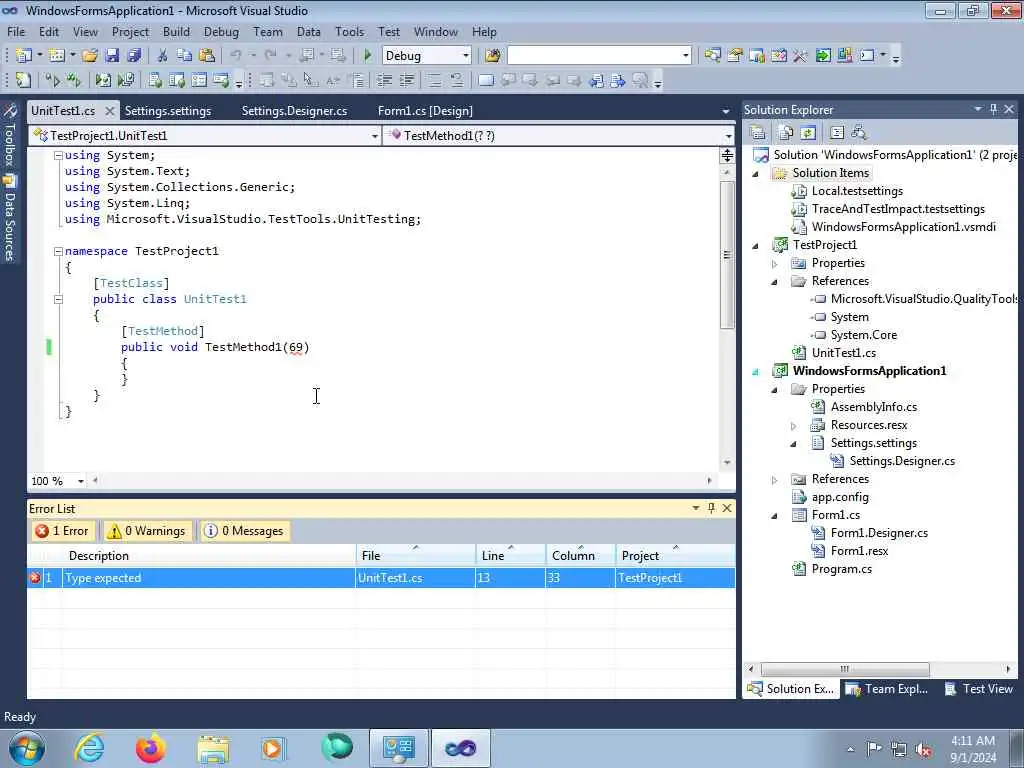Screen dimensions: 1024x768
Task: Close the UnitTest1.cs tab
Action: [110, 111]
